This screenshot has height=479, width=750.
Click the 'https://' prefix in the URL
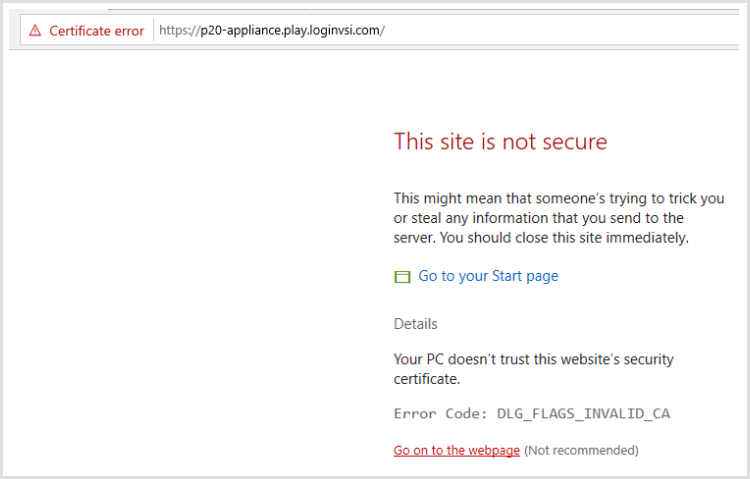click(x=176, y=31)
